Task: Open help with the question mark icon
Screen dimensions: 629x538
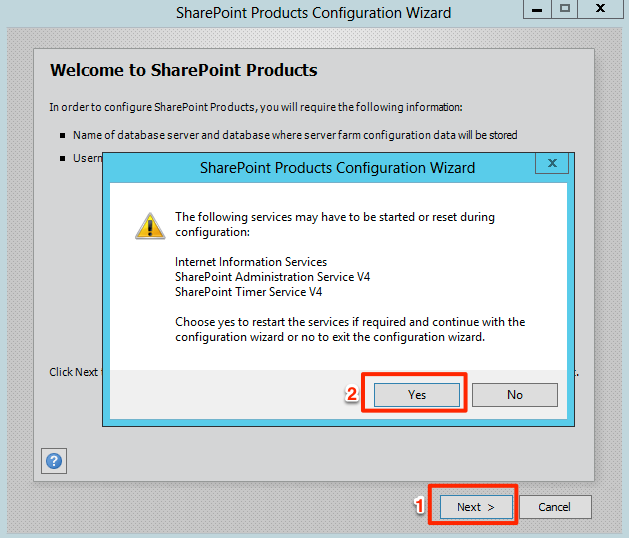Action: tap(54, 461)
